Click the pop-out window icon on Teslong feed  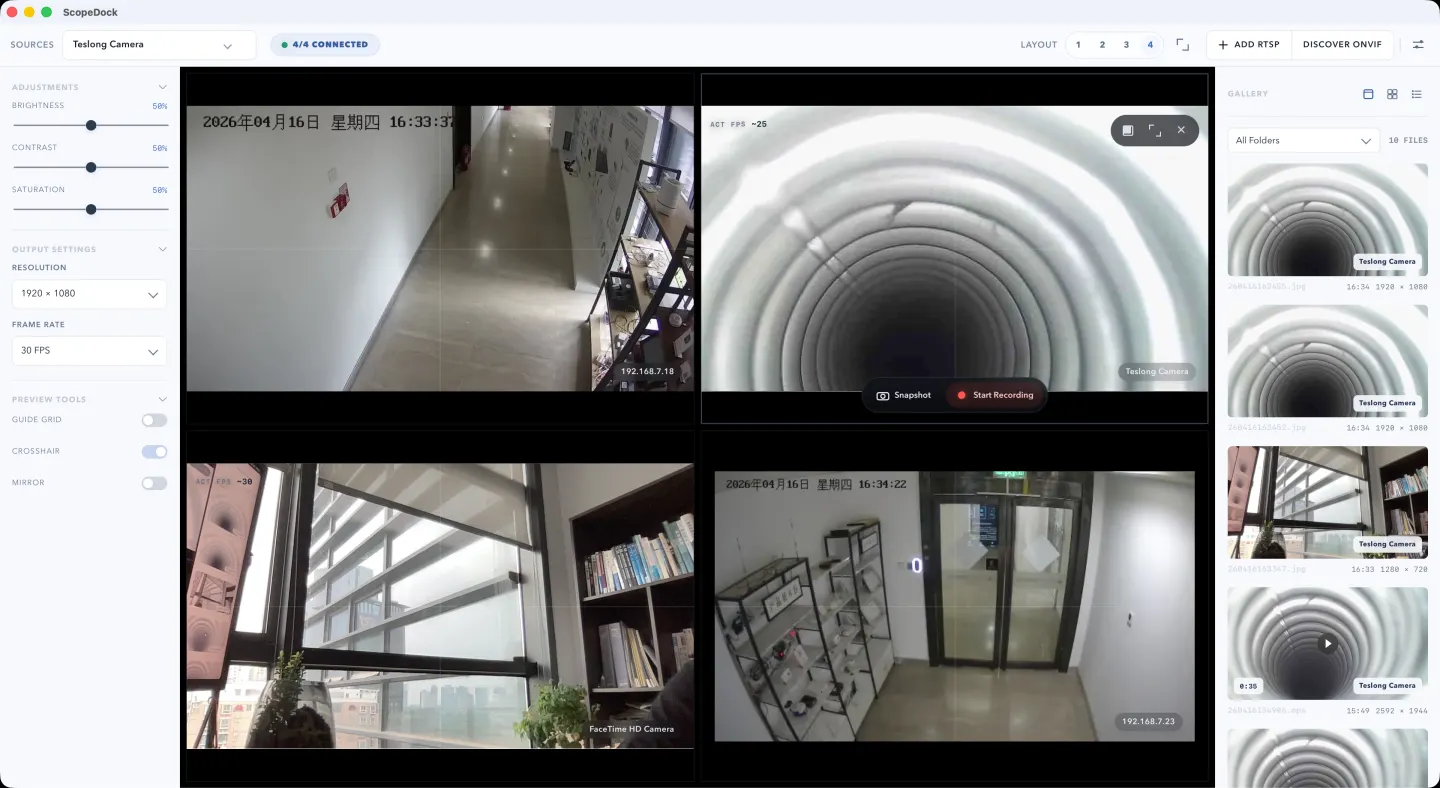coord(1128,130)
